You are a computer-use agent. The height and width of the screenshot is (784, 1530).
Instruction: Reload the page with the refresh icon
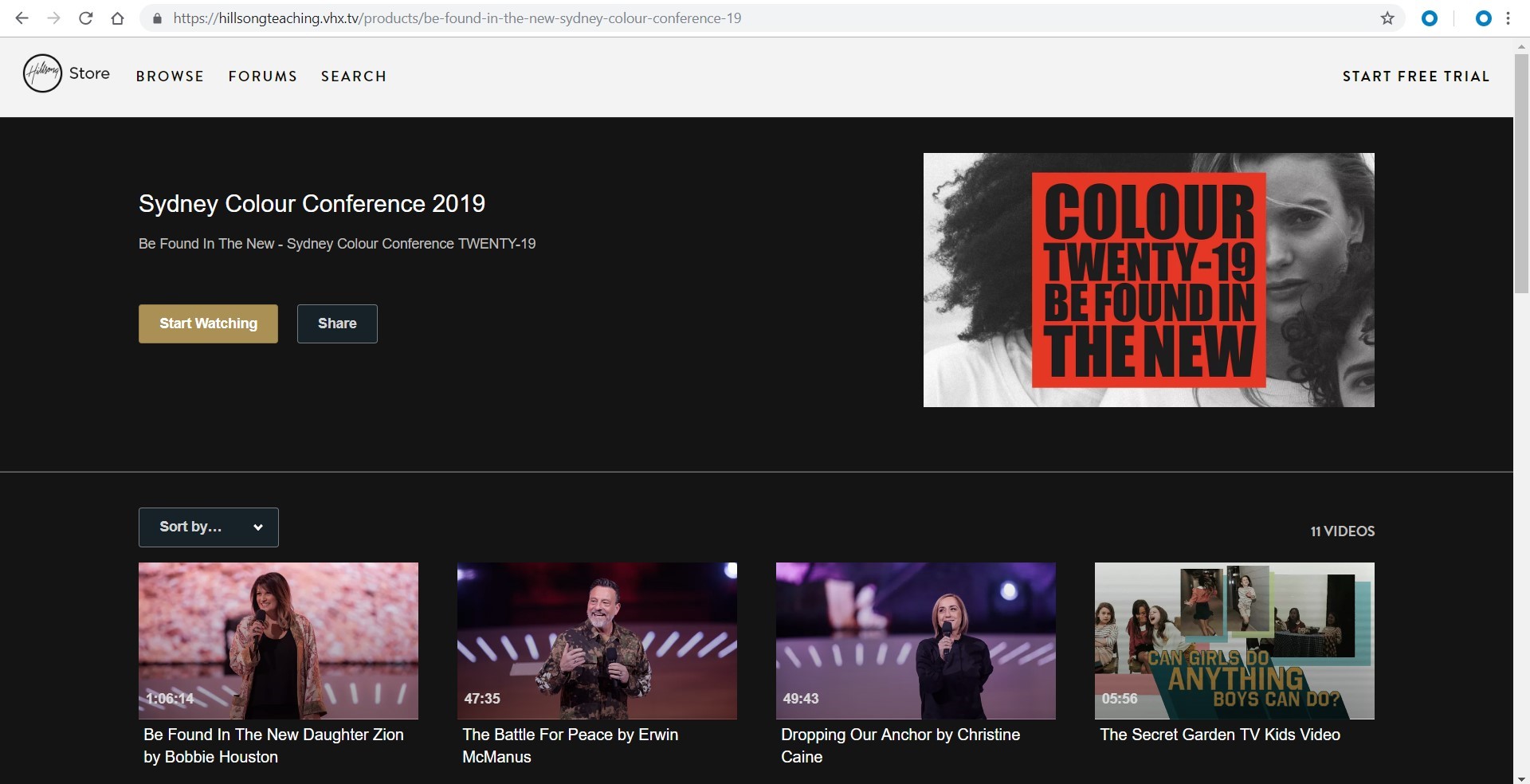pos(86,18)
